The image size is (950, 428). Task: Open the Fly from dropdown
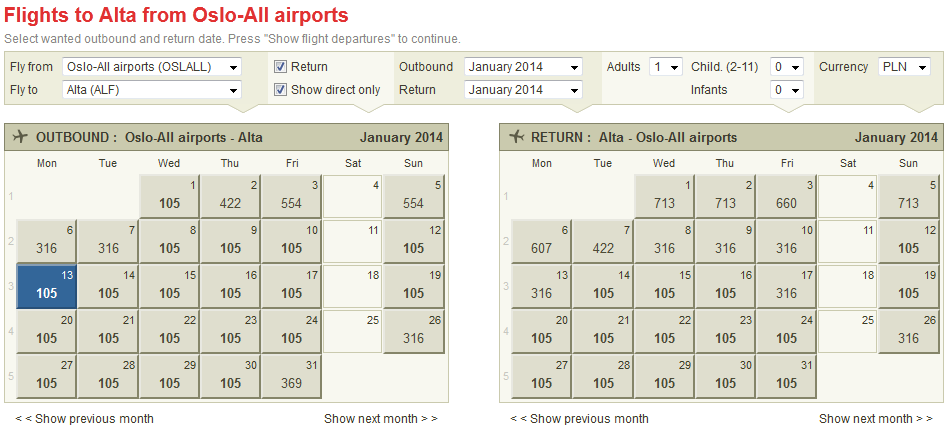coord(151,67)
